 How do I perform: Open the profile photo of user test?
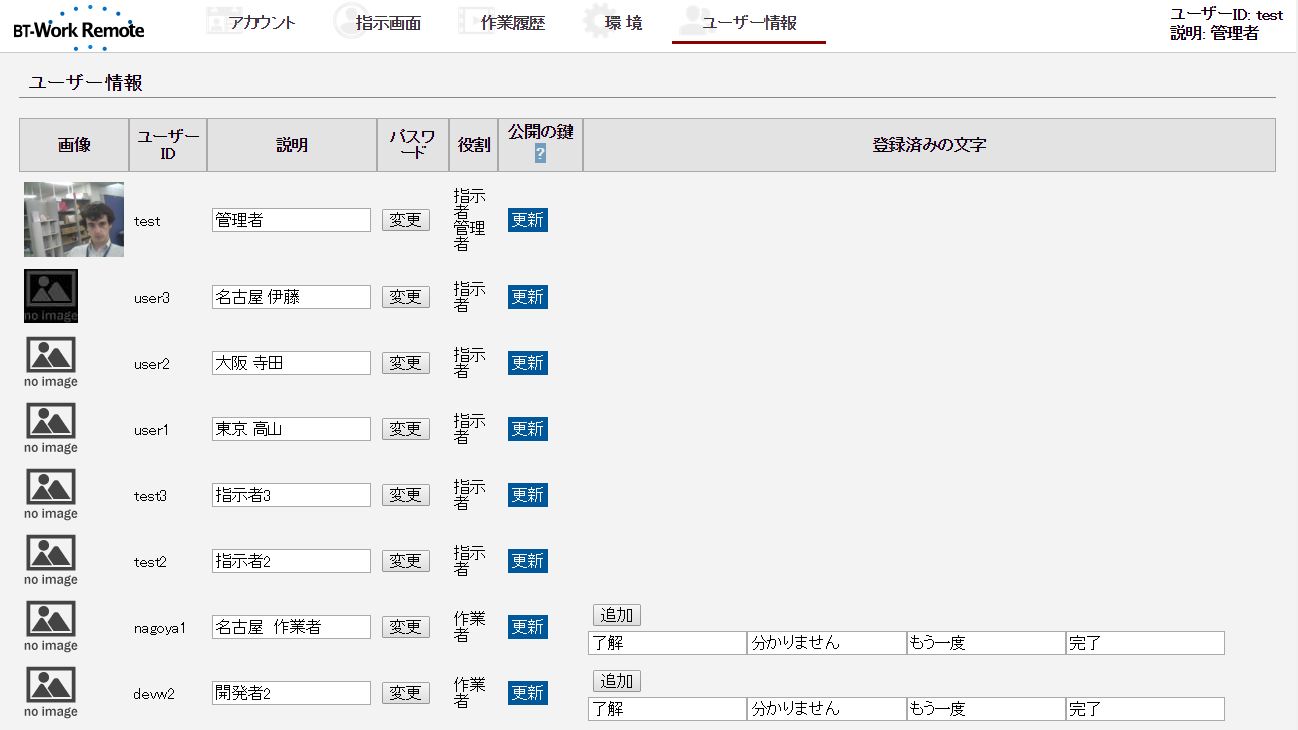(74, 220)
